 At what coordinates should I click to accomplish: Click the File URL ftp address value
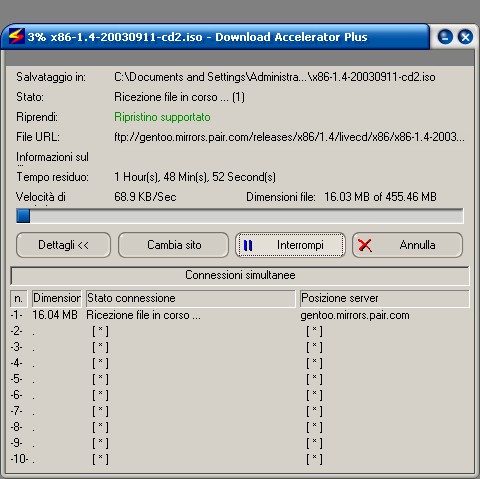pos(289,137)
